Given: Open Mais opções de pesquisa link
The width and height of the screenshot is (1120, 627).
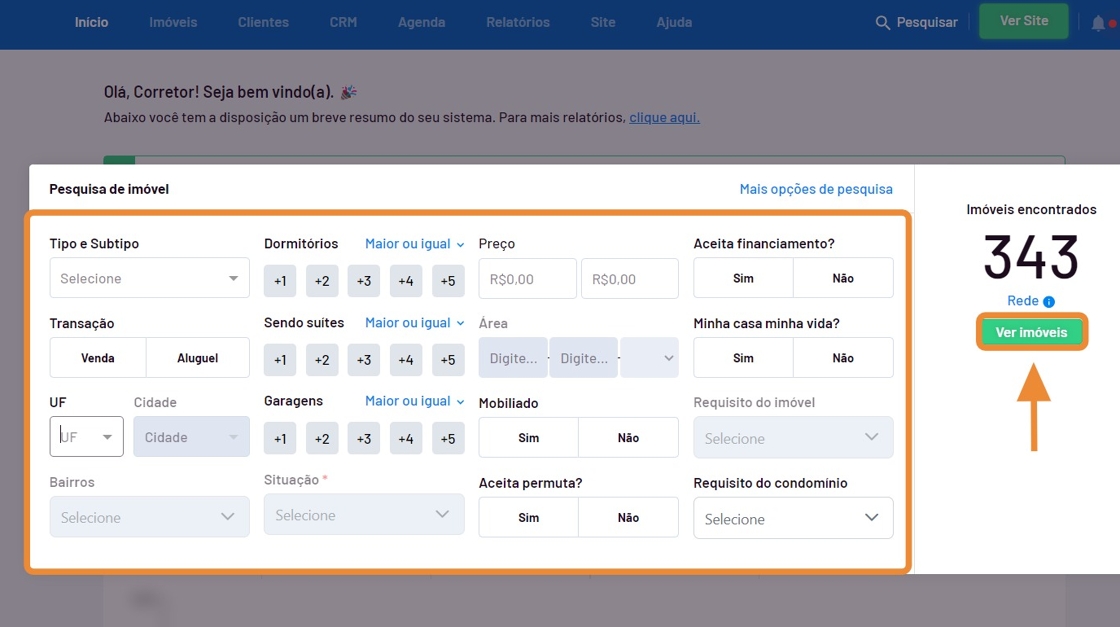Looking at the screenshot, I should [816, 189].
